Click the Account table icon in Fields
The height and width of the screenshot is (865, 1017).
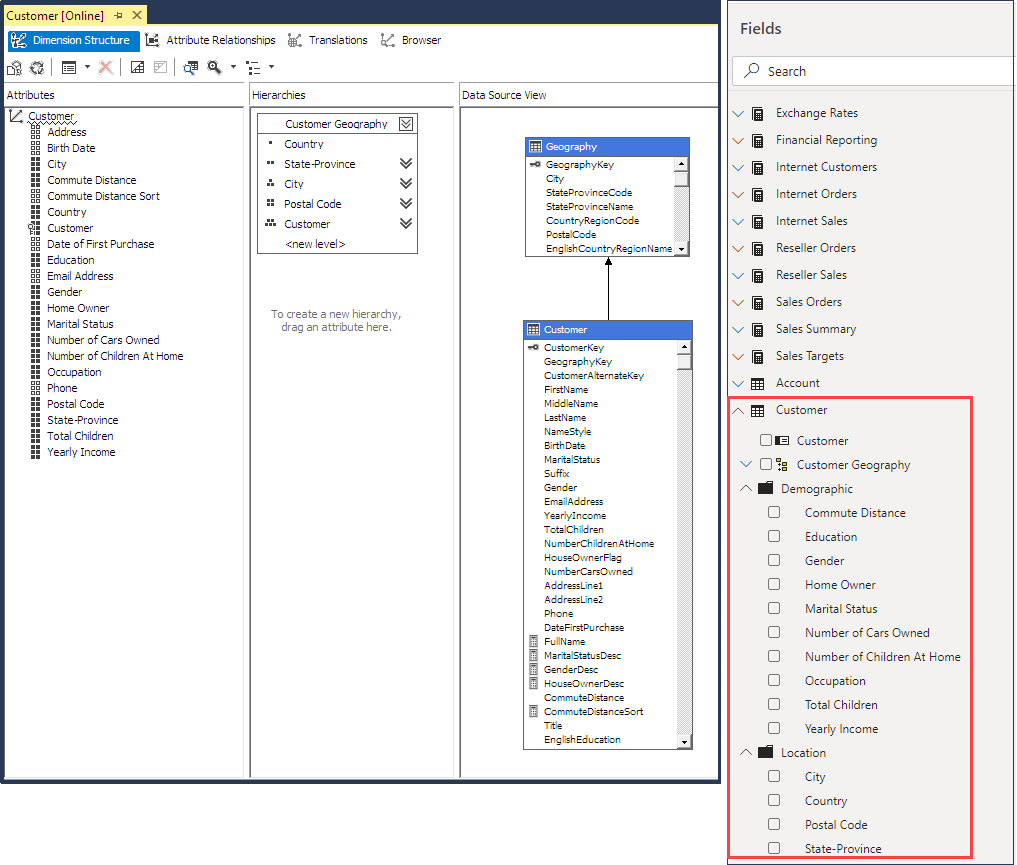(x=757, y=384)
